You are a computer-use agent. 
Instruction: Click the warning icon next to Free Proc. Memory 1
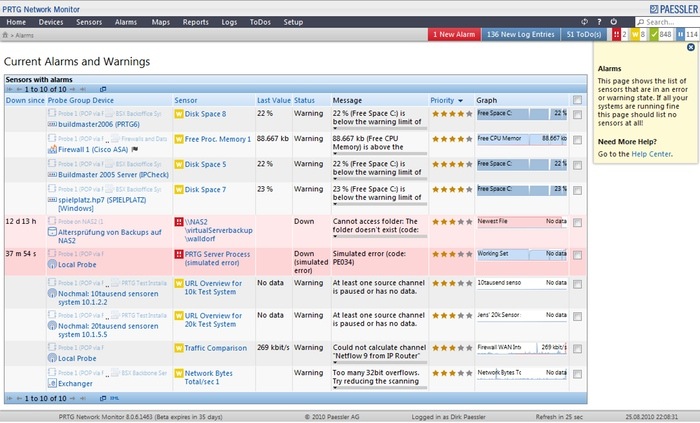pyautogui.click(x=179, y=139)
